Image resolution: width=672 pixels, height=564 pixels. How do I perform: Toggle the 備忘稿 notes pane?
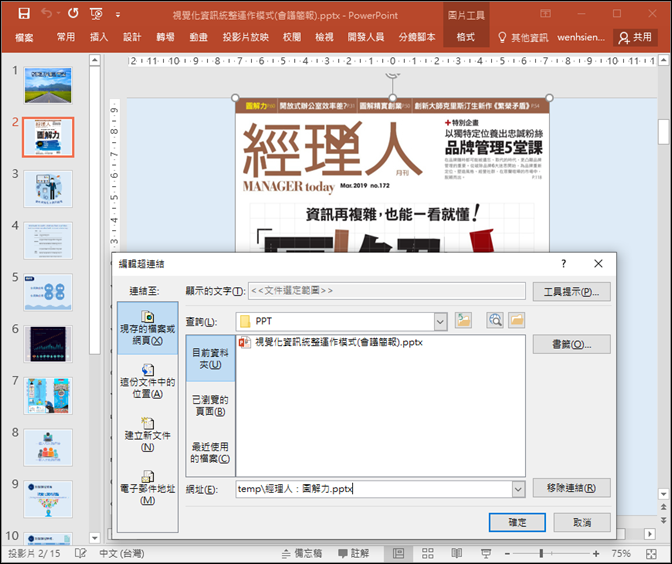tap(302, 553)
